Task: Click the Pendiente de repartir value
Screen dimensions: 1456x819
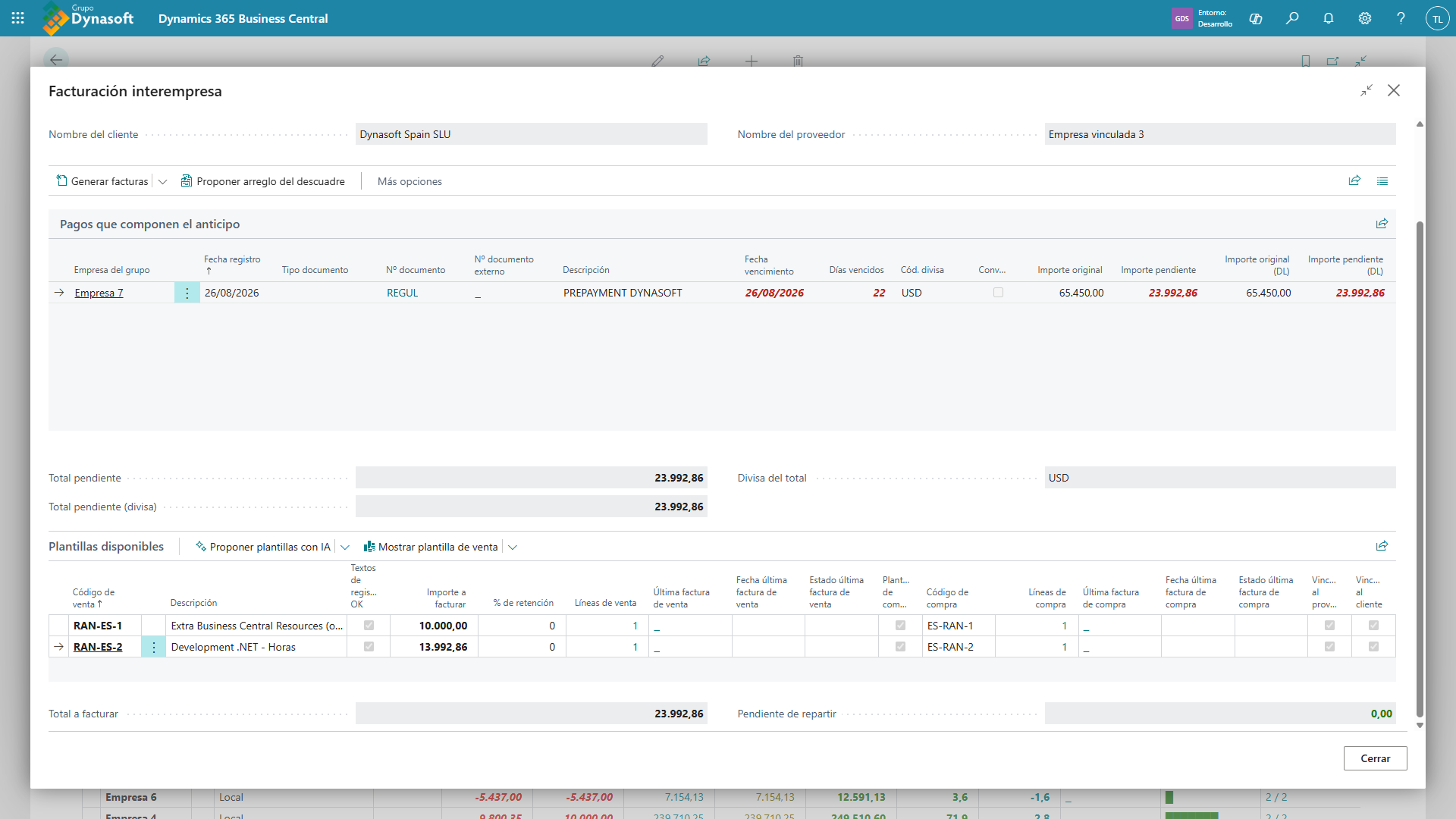Action: tap(1220, 714)
